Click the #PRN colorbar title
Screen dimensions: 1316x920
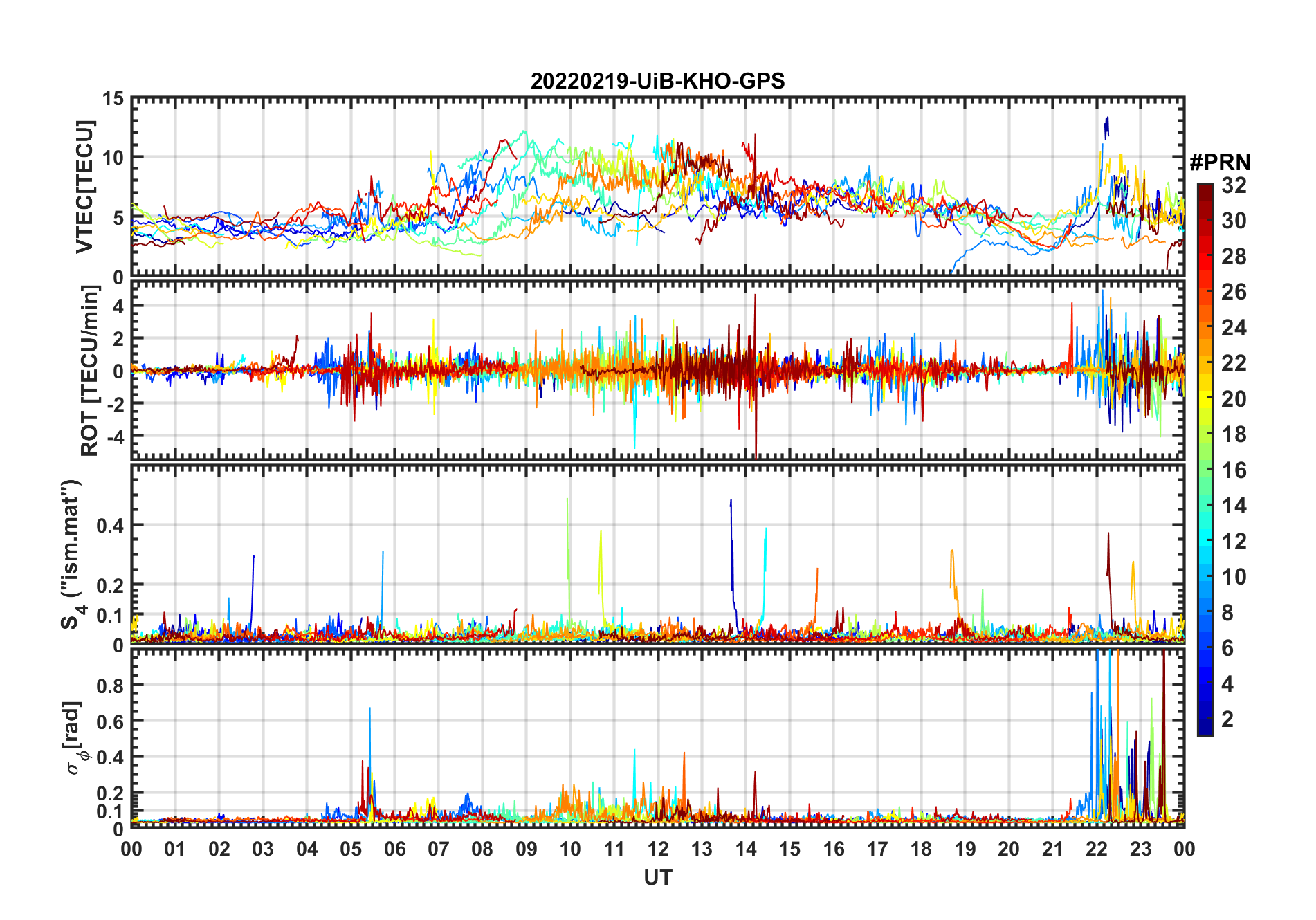(1220, 163)
